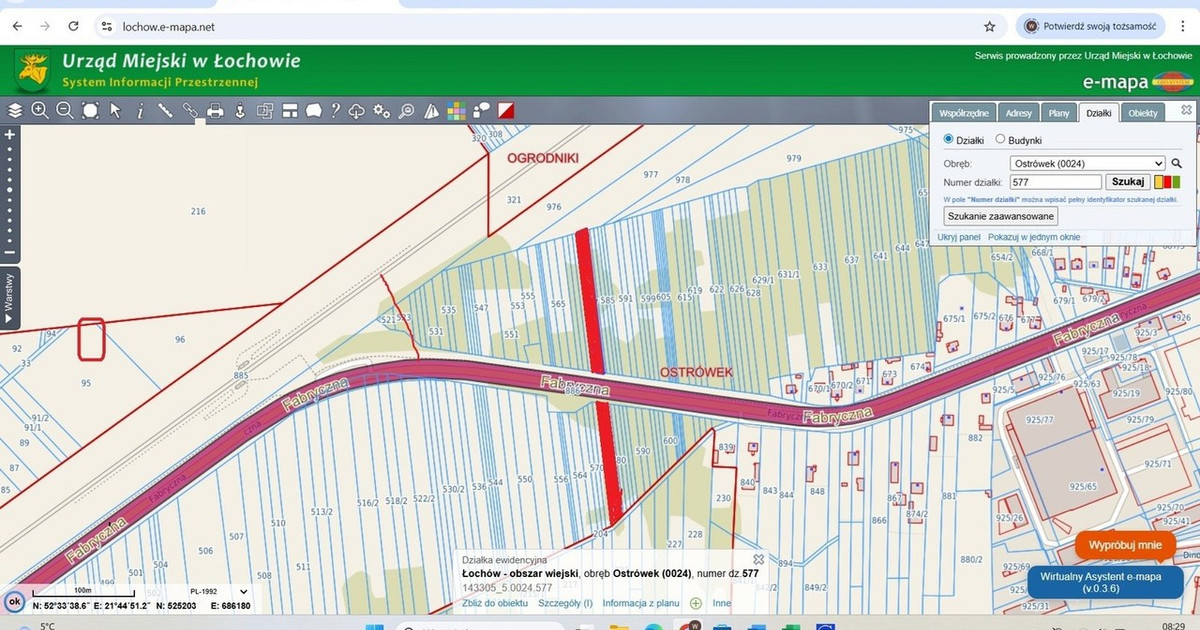Click the Numer działki input field
1200x630 pixels.
pos(1055,182)
